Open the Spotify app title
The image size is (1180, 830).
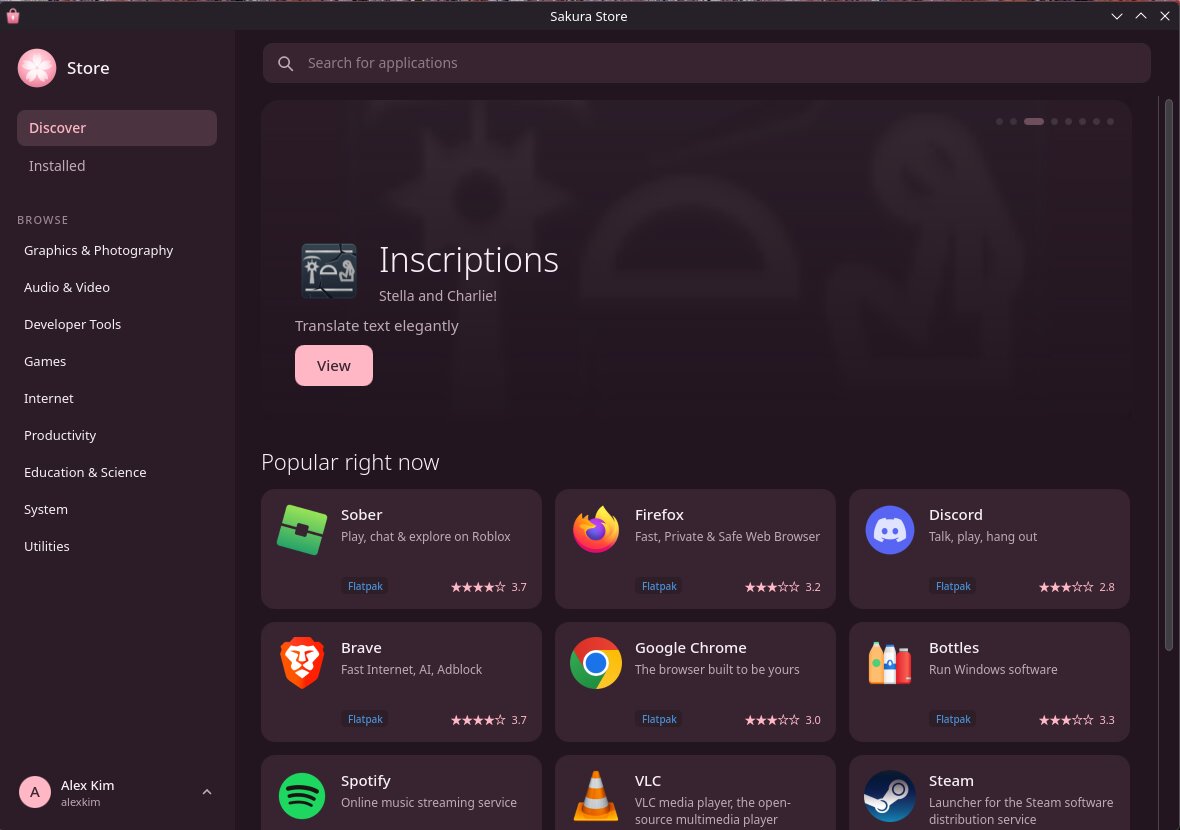[366, 781]
